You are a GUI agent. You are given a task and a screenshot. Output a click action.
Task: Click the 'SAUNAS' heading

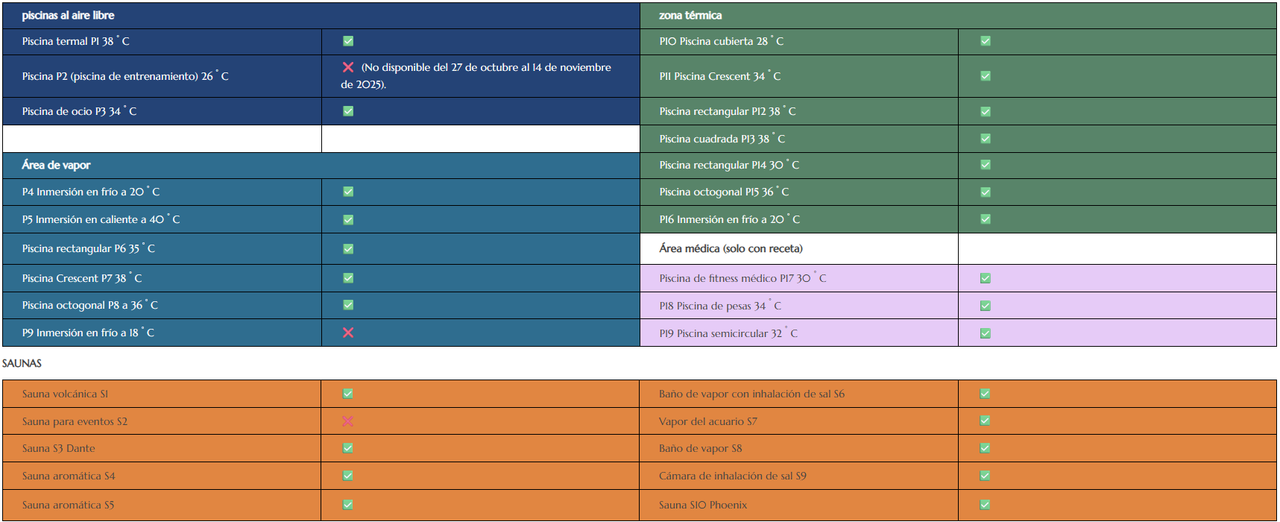click(x=22, y=363)
